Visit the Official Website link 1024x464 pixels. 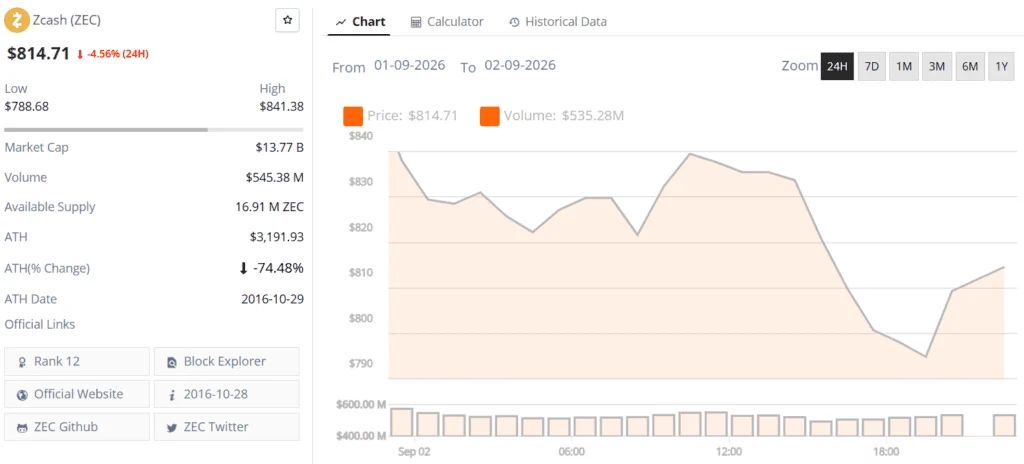77,394
